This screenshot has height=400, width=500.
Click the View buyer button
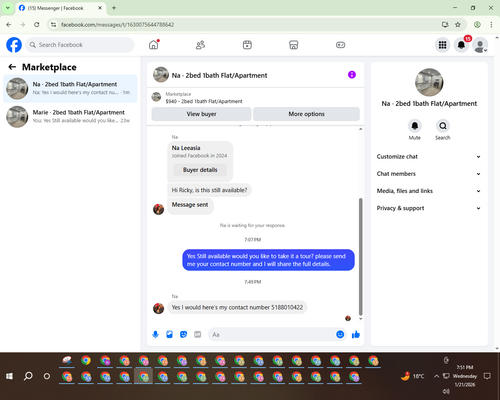point(201,114)
